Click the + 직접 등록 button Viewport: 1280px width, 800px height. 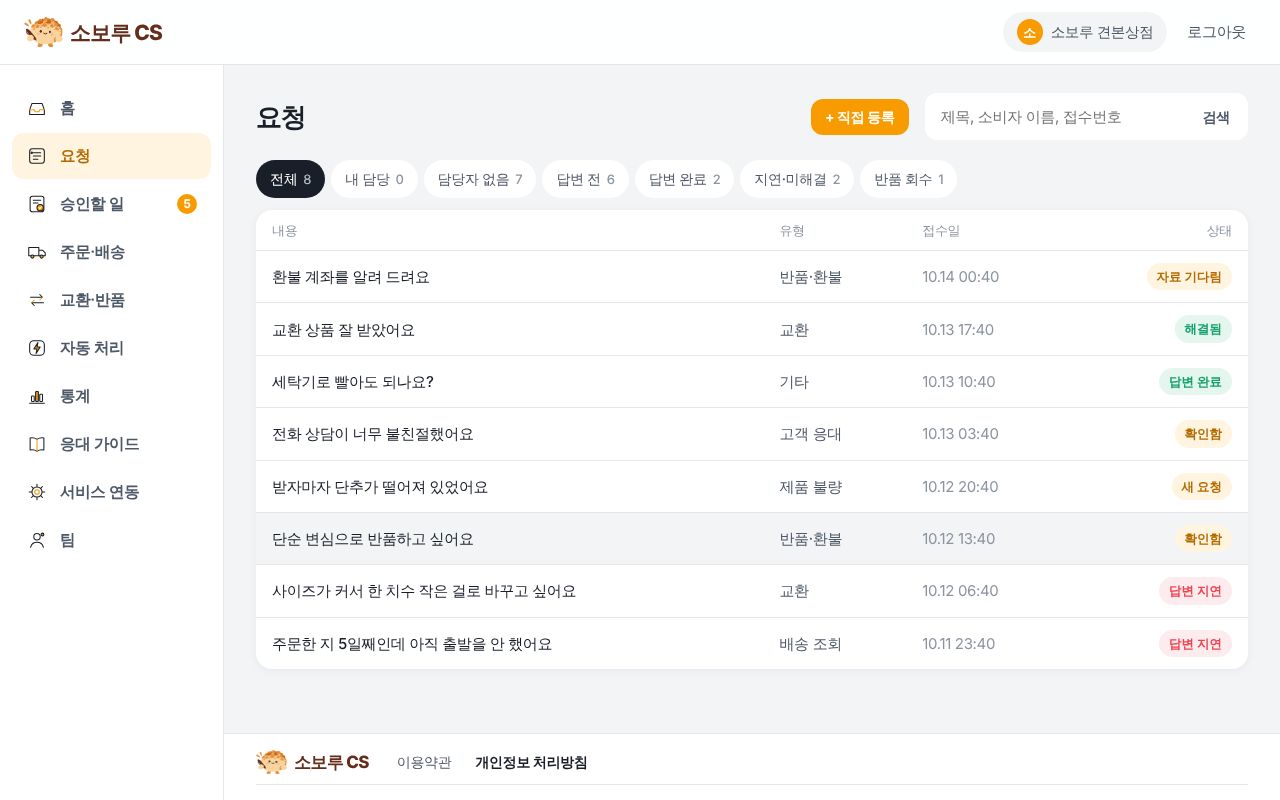pos(860,117)
